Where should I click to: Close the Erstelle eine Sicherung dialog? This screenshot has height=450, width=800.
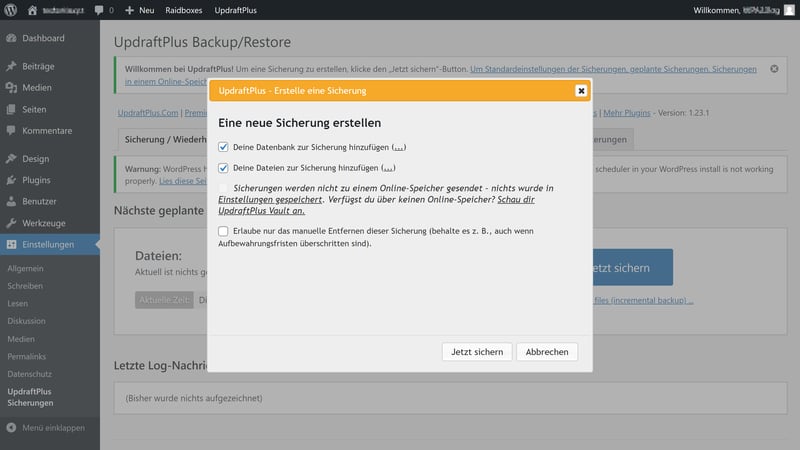581,91
